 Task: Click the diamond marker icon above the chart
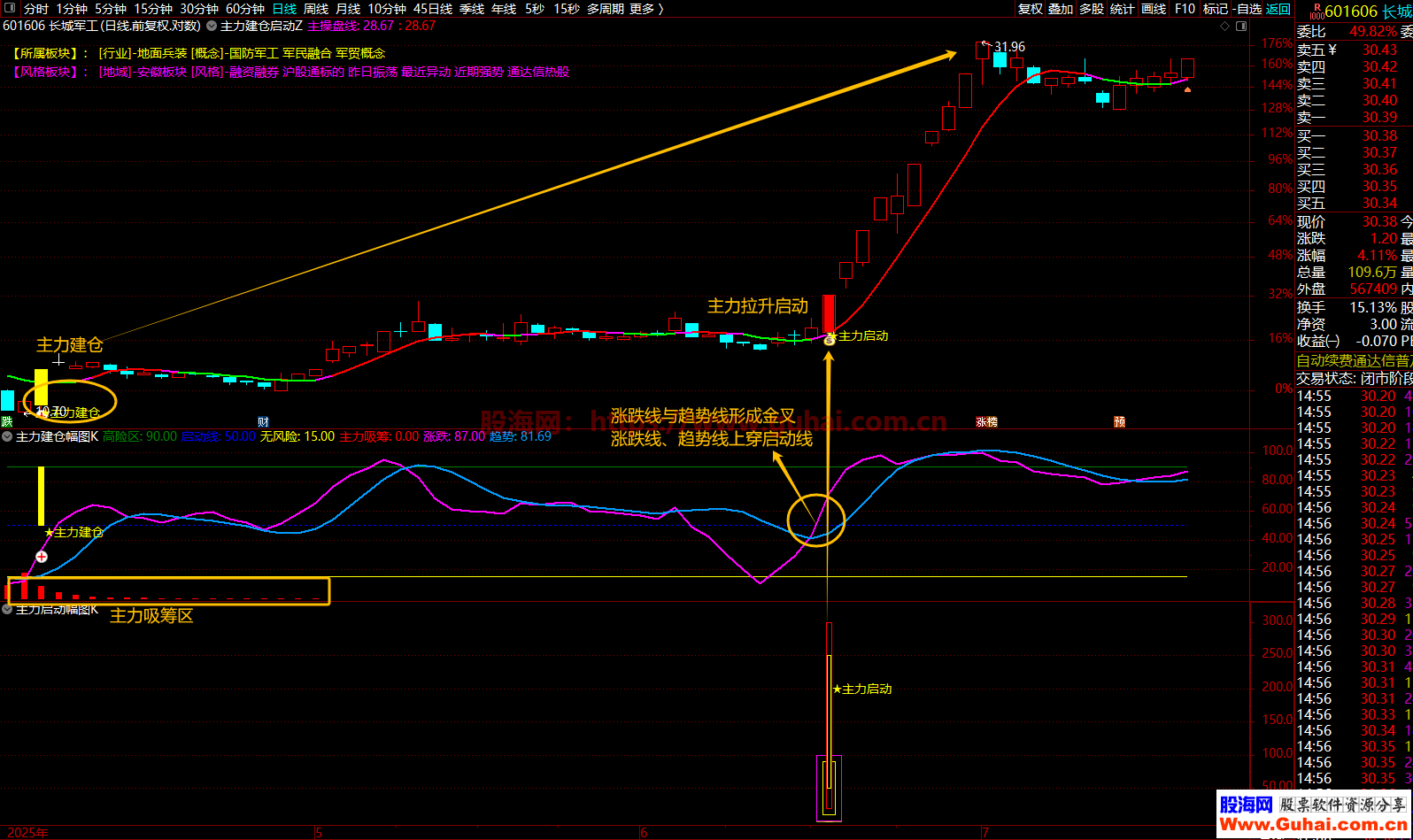coord(1225,27)
